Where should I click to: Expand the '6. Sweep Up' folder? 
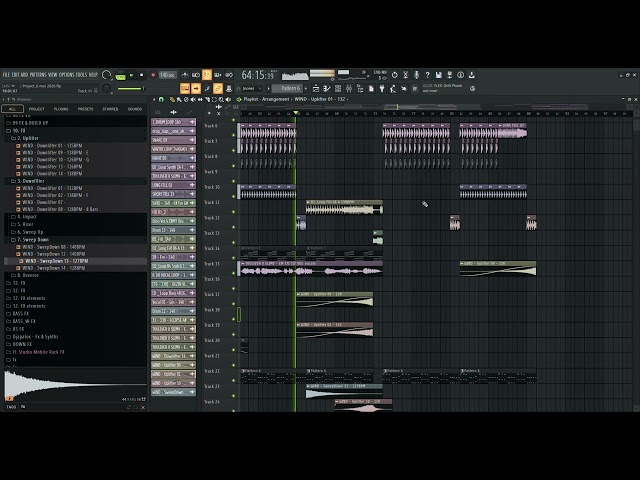[76, 232]
